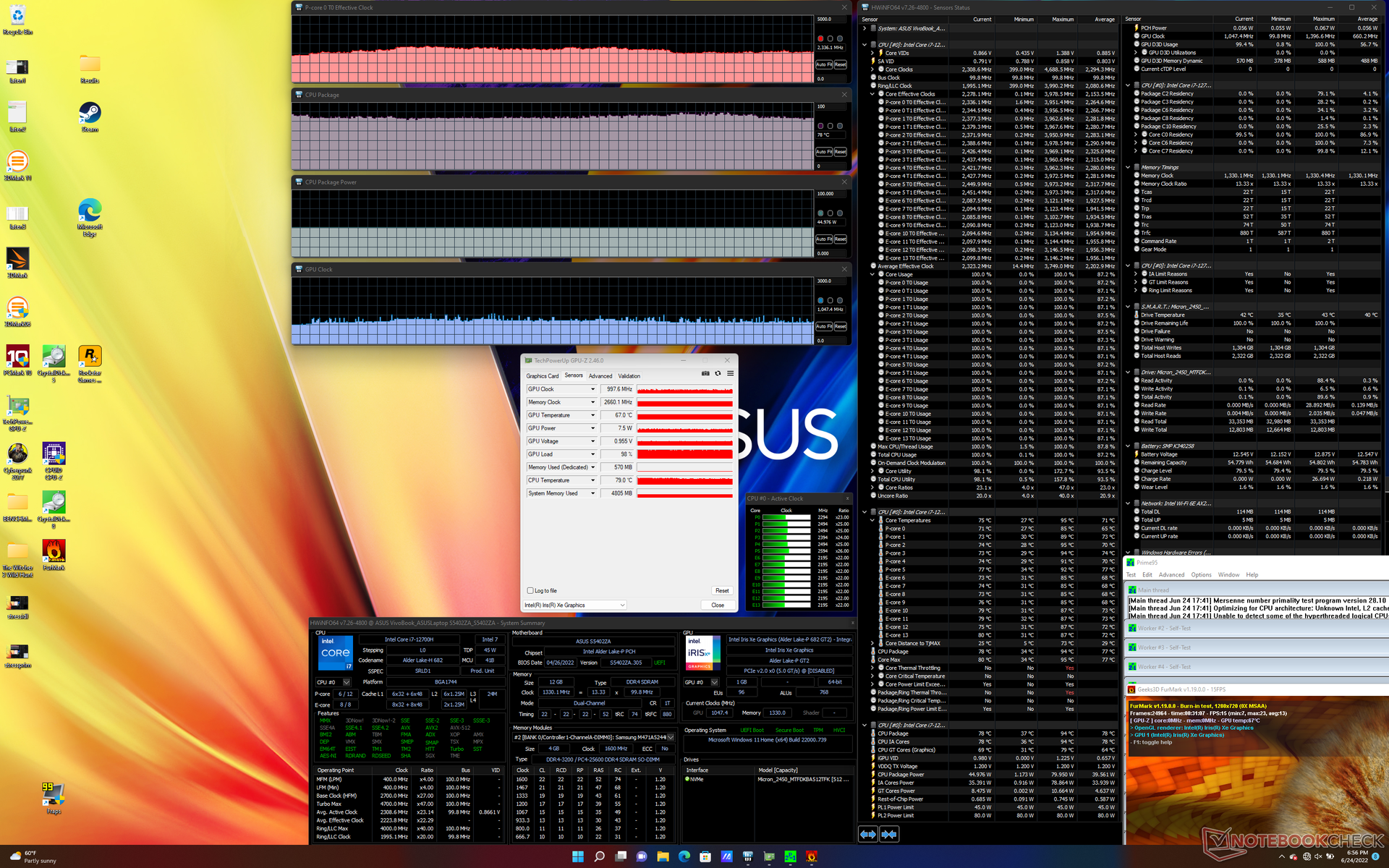1389x868 pixels.
Task: Click Microsoft Edge icon in taskbar
Action: click(x=684, y=856)
